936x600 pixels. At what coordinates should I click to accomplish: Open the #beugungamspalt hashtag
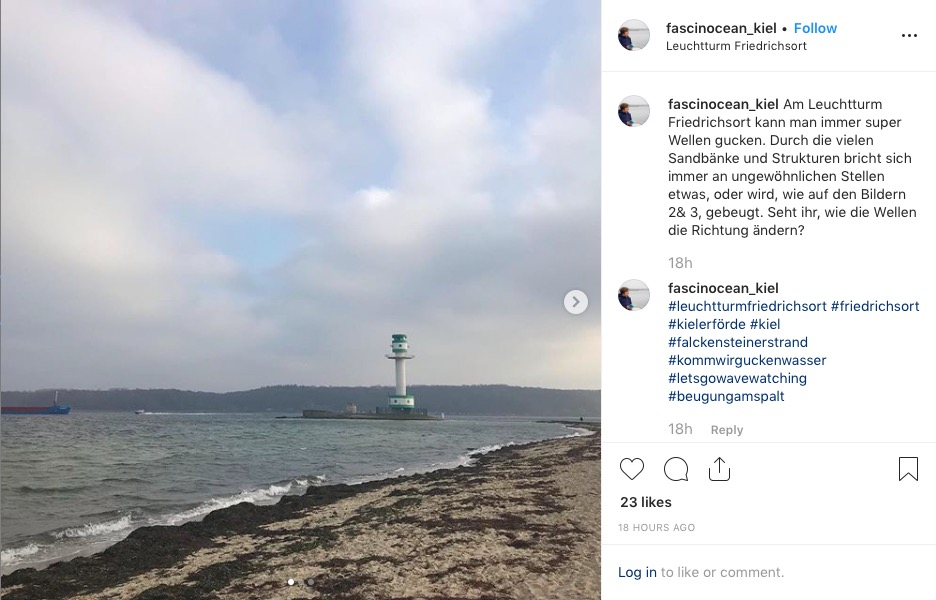pos(726,396)
